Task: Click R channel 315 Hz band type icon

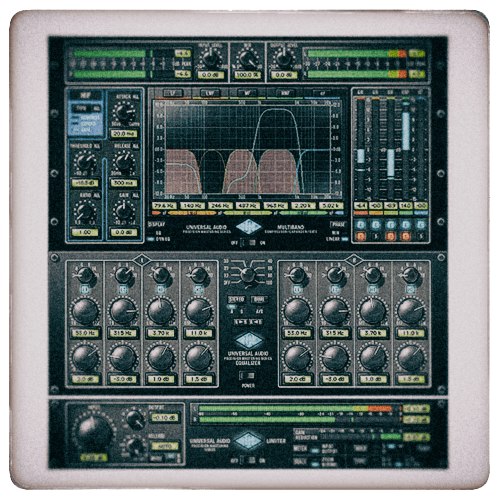Action: coord(335,289)
